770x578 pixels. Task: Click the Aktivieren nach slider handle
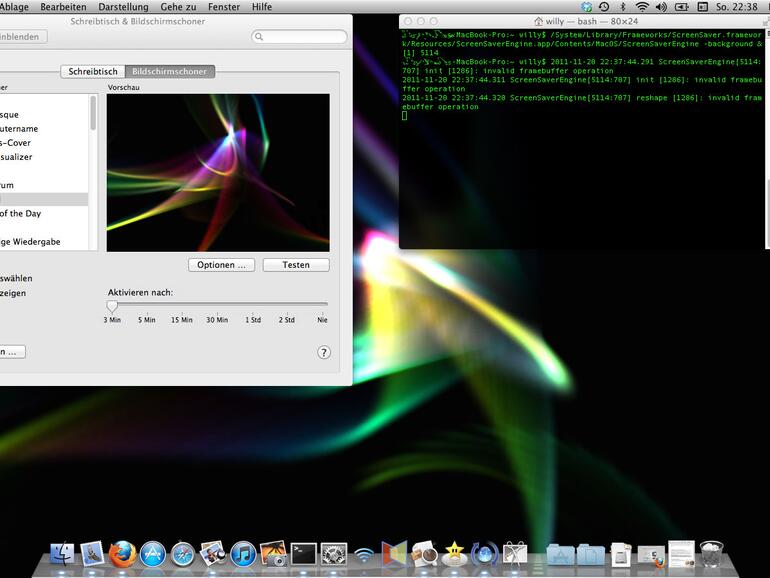pos(112,305)
